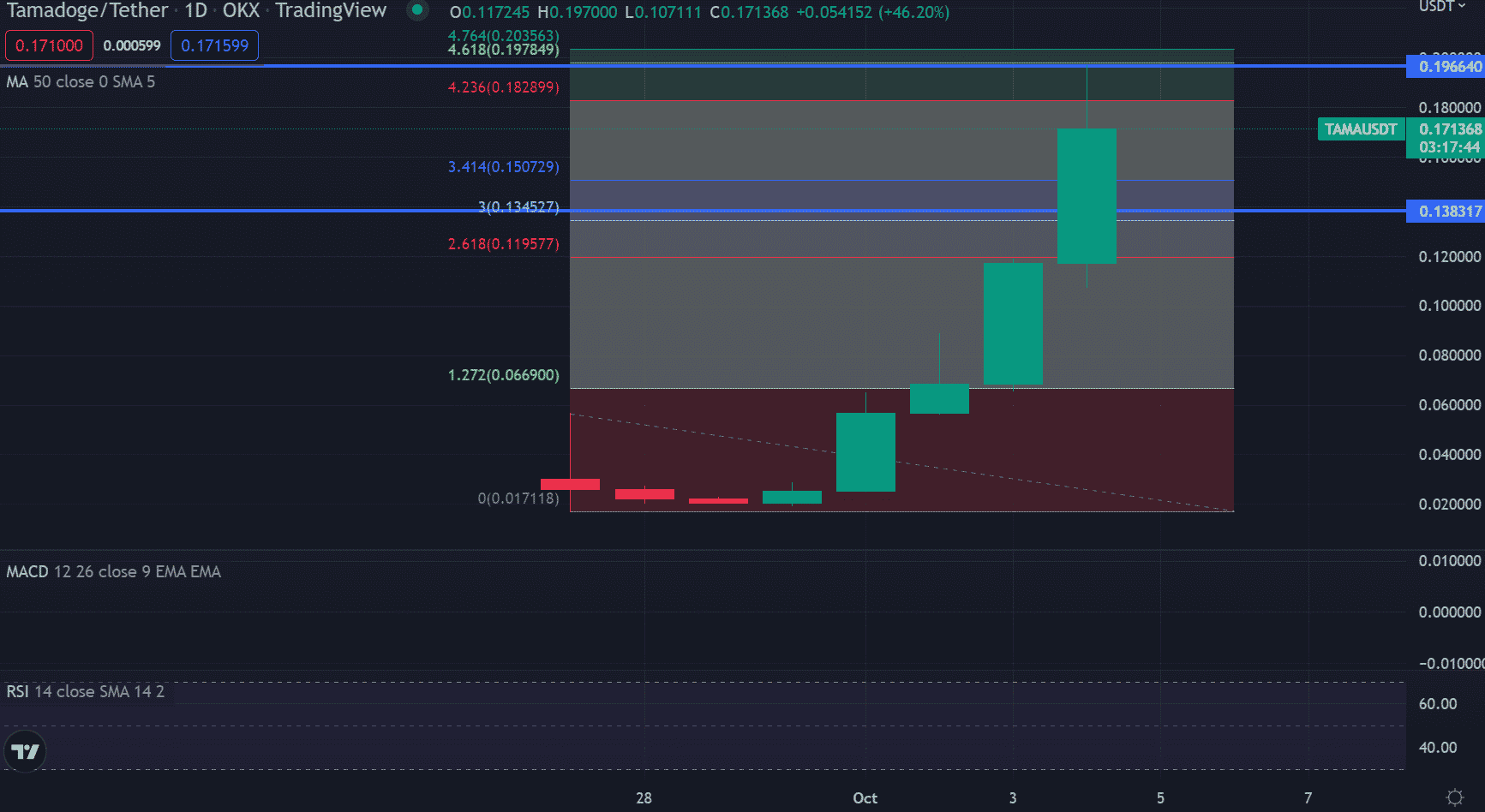Click the 2.618(0.119577) Fibonacci level label
The height and width of the screenshot is (812, 1485).
coord(503,244)
